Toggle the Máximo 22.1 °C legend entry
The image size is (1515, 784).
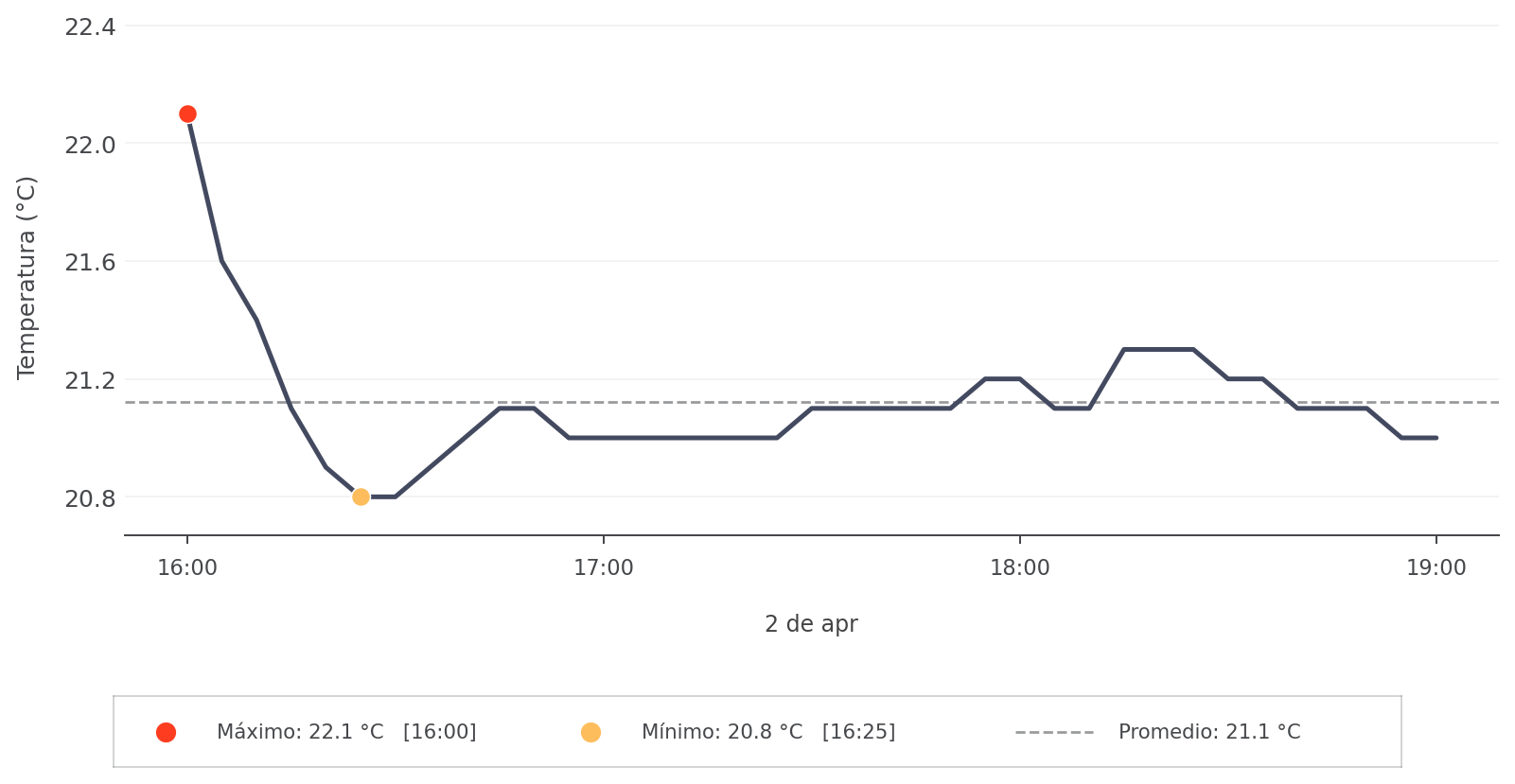pyautogui.click(x=346, y=732)
